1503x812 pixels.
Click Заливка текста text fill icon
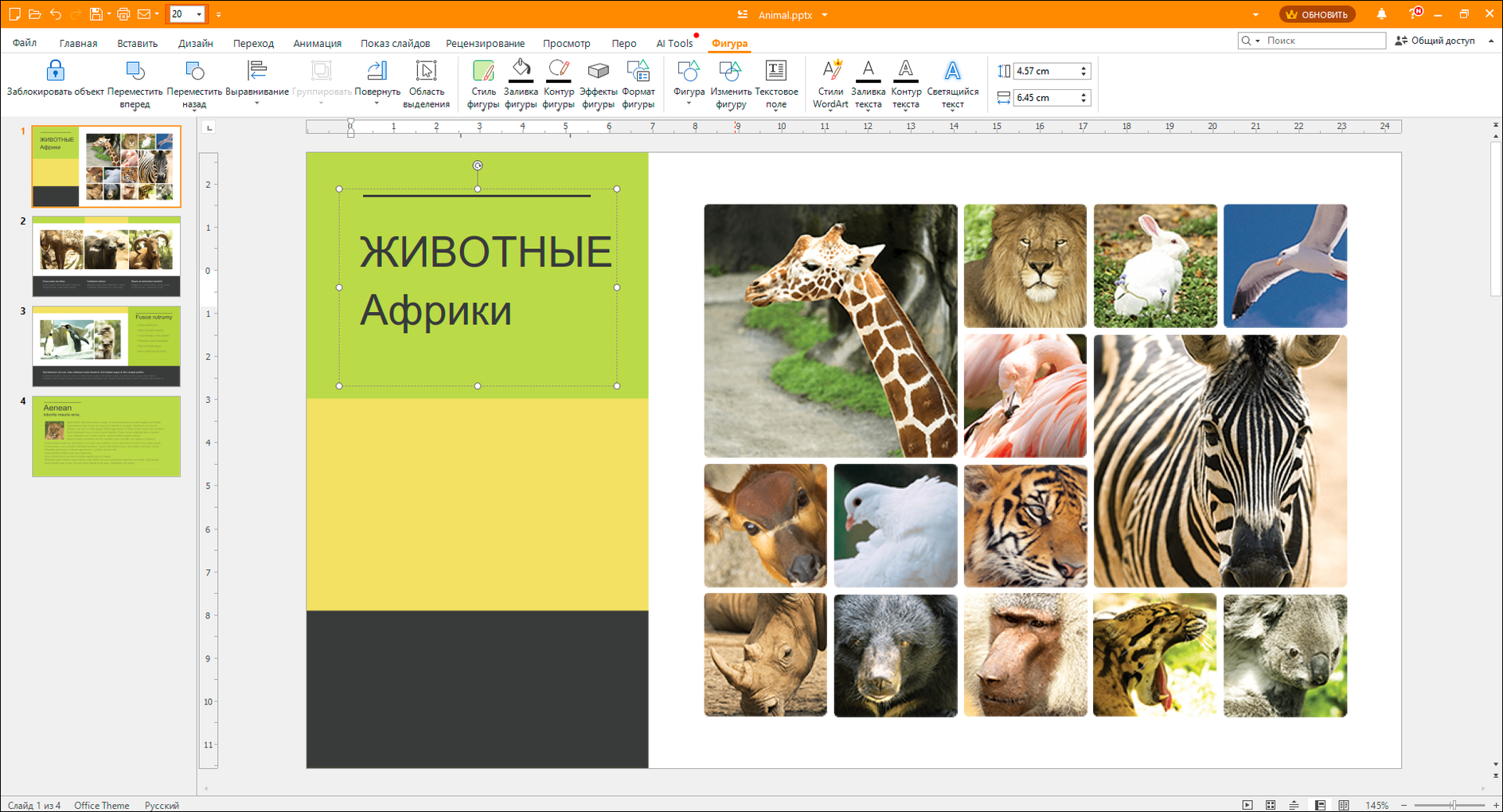[x=868, y=71]
